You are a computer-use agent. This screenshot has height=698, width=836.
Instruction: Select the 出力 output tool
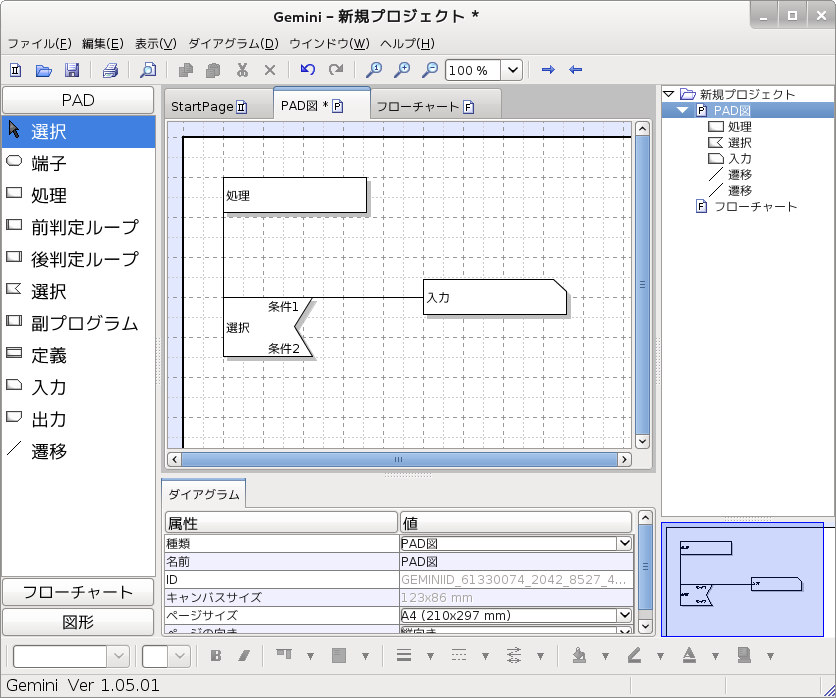click(x=78, y=419)
